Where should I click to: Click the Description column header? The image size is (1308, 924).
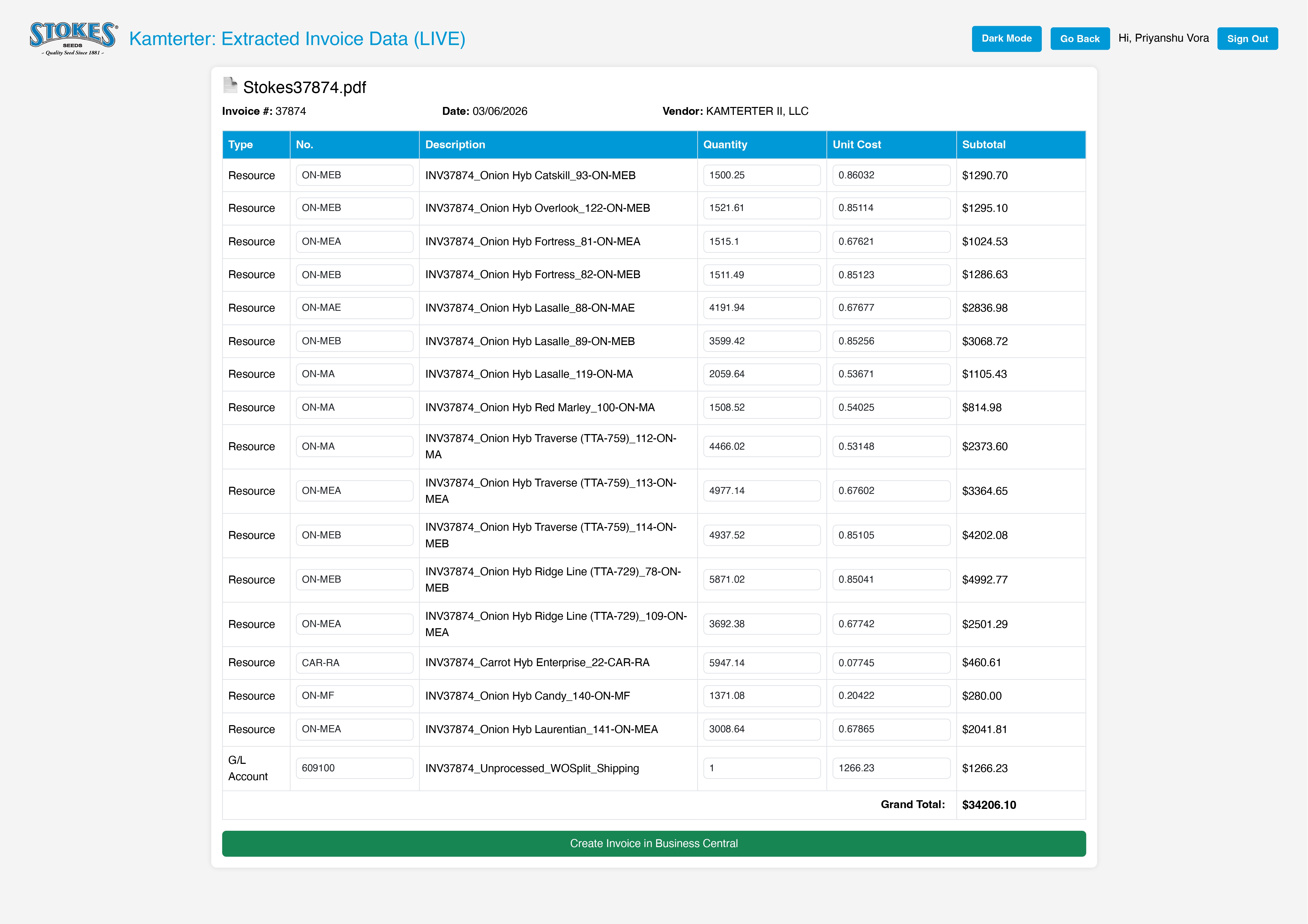click(x=558, y=145)
